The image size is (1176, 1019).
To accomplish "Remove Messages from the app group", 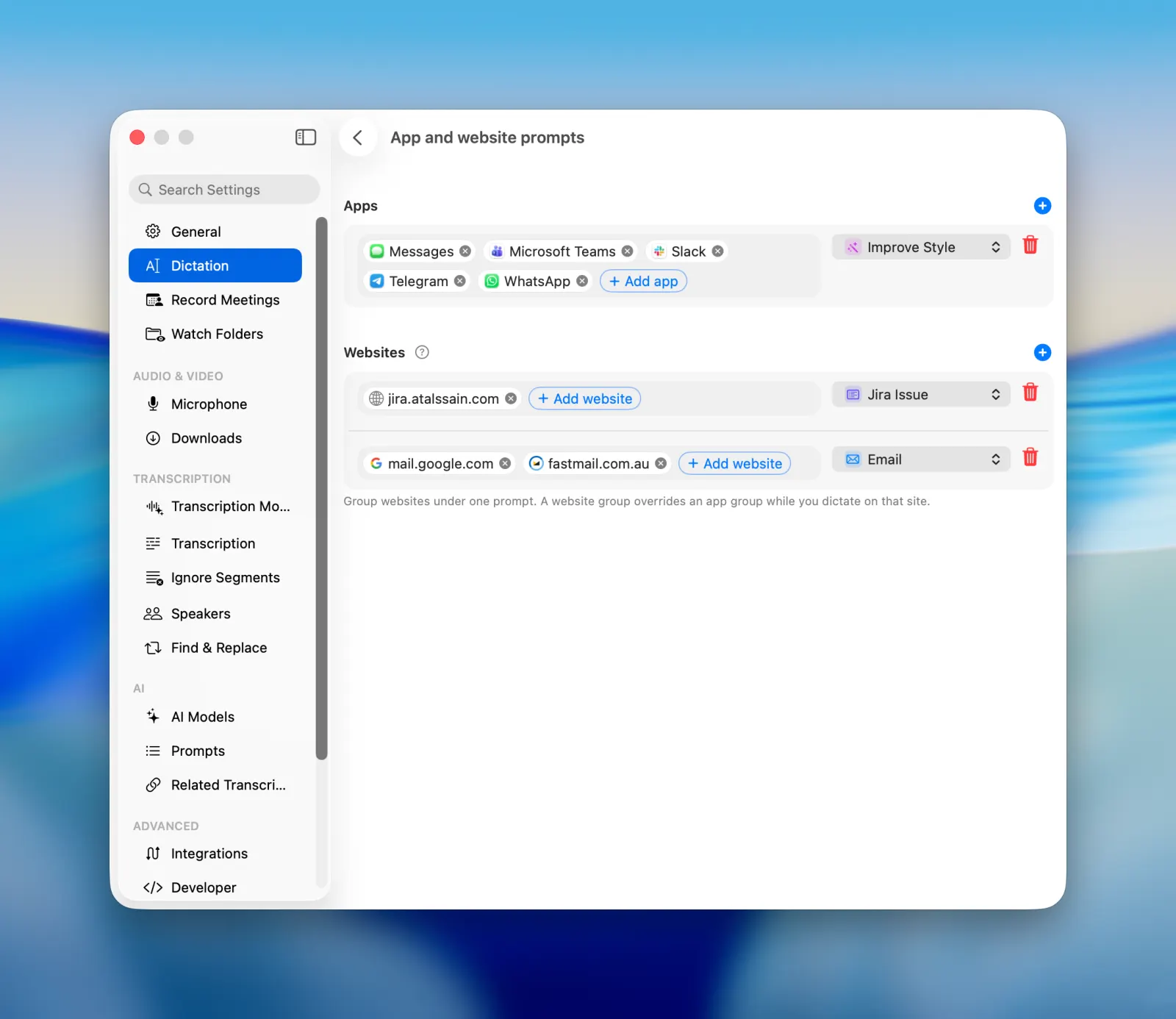I will click(x=465, y=251).
